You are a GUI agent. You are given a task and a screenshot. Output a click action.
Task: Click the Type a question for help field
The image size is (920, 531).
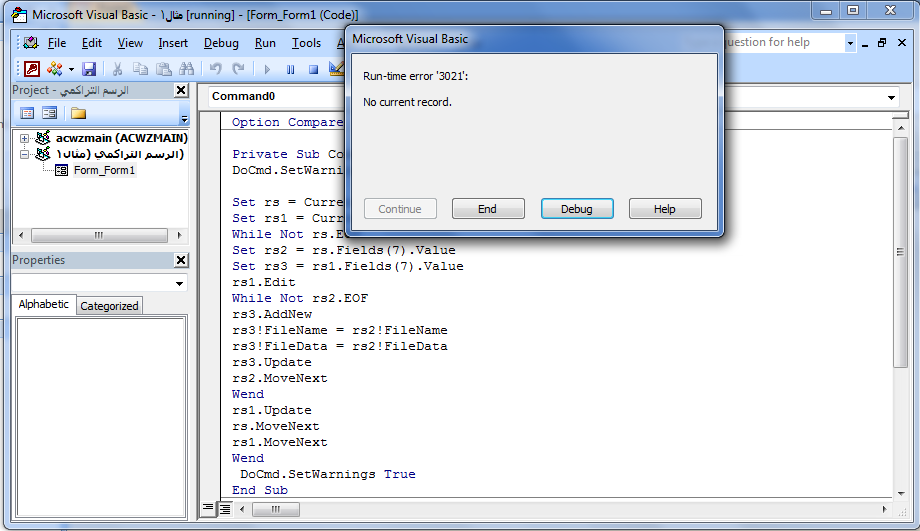tap(784, 42)
